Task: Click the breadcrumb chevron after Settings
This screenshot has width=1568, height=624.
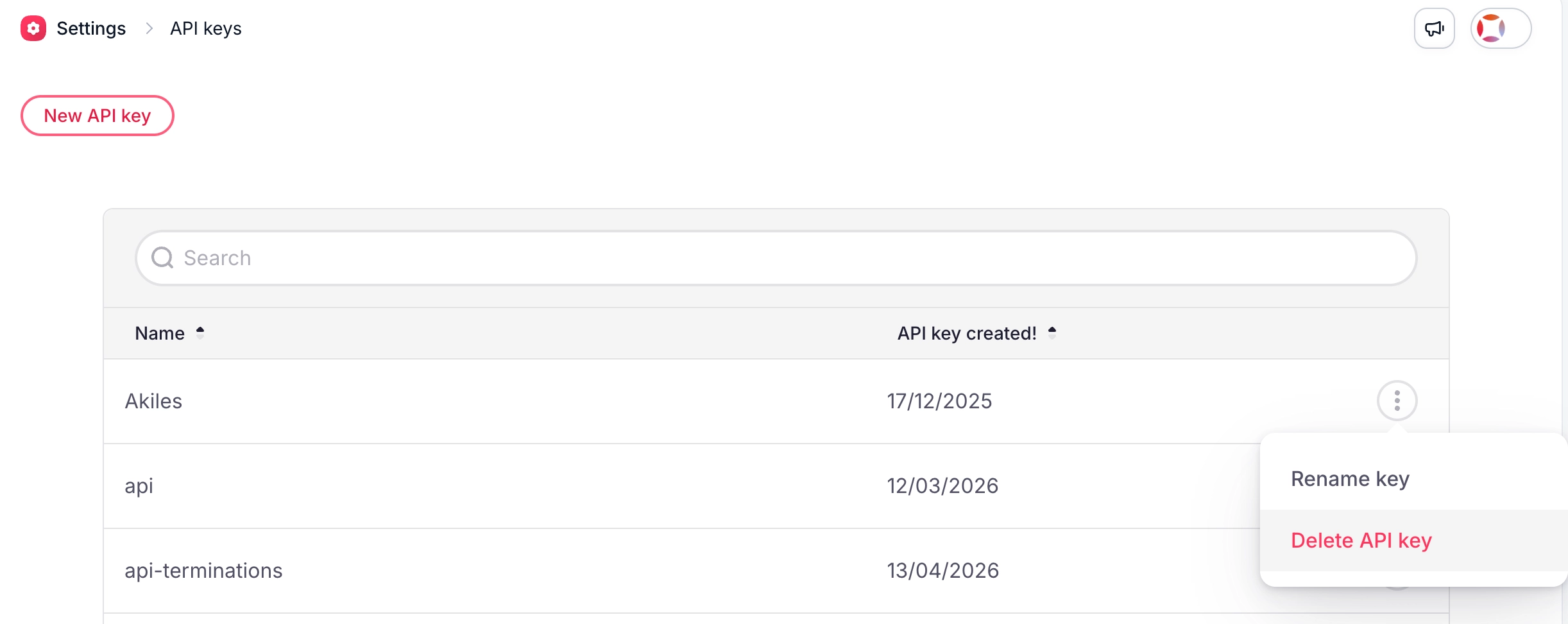Action: click(x=149, y=28)
